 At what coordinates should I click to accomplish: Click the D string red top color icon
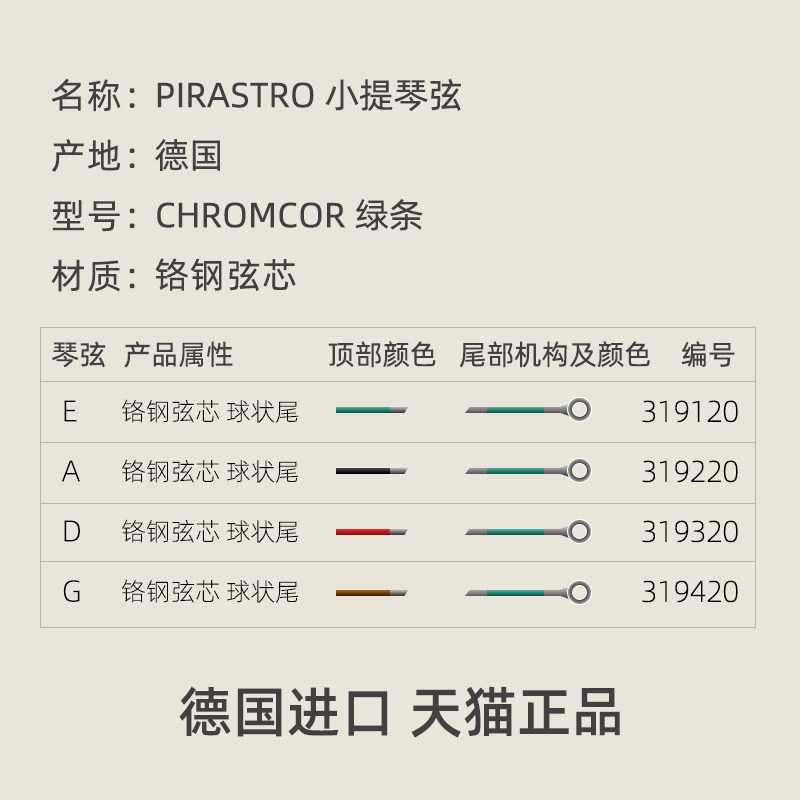(x=371, y=532)
